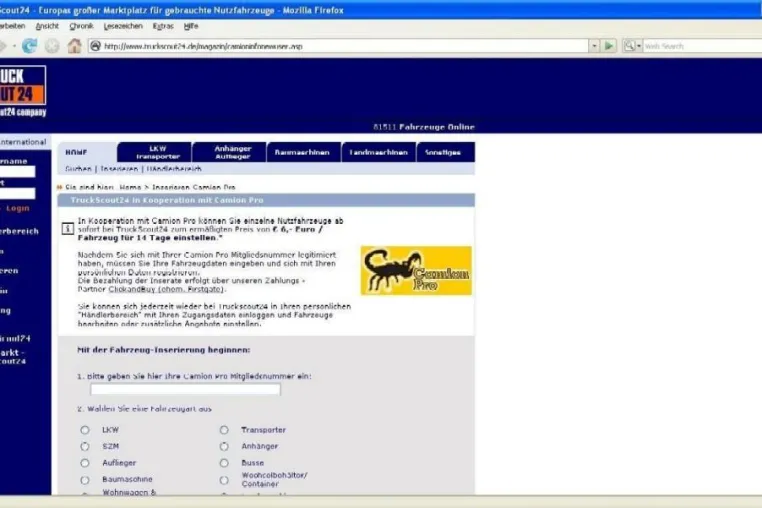
Task: Click the green Go arrow beside address bar
Action: [608, 46]
